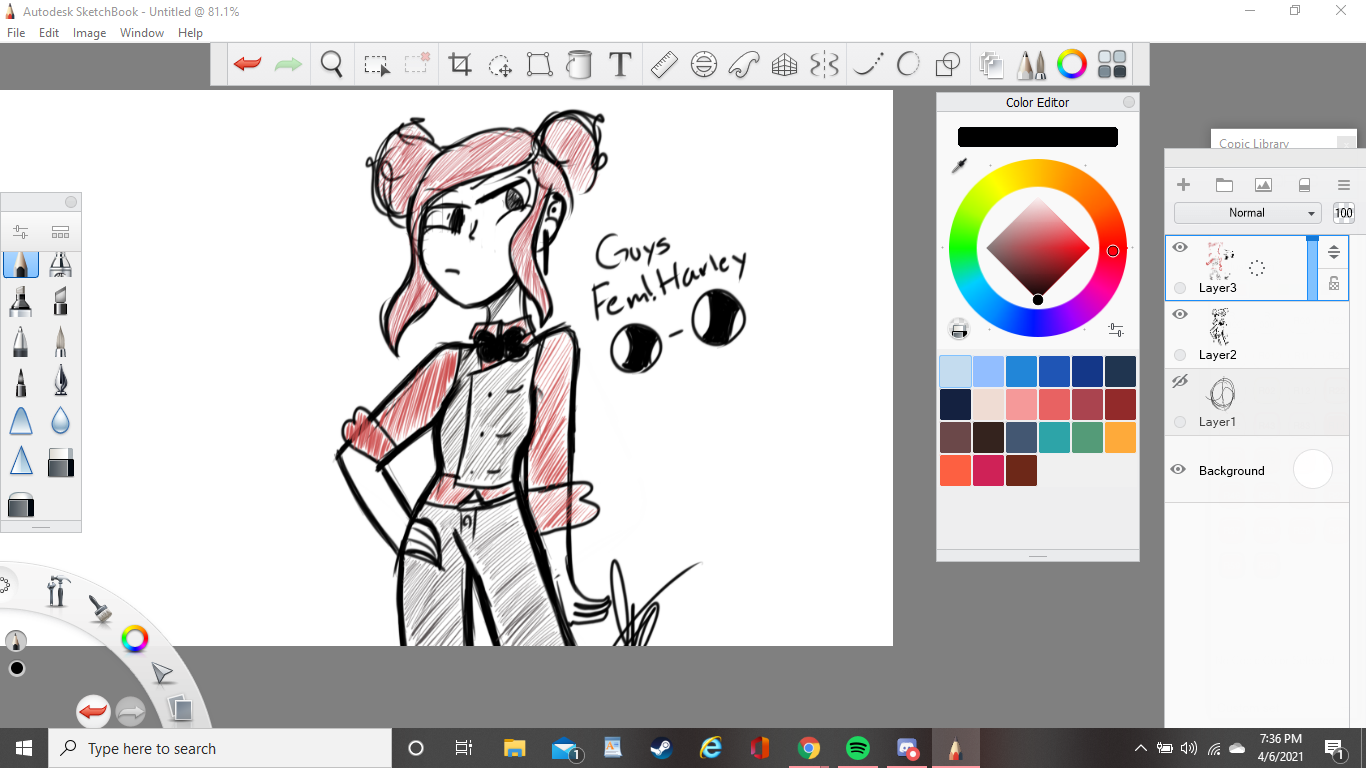Select the Layer2 thumbnail
The height and width of the screenshot is (768, 1366).
point(1219,326)
